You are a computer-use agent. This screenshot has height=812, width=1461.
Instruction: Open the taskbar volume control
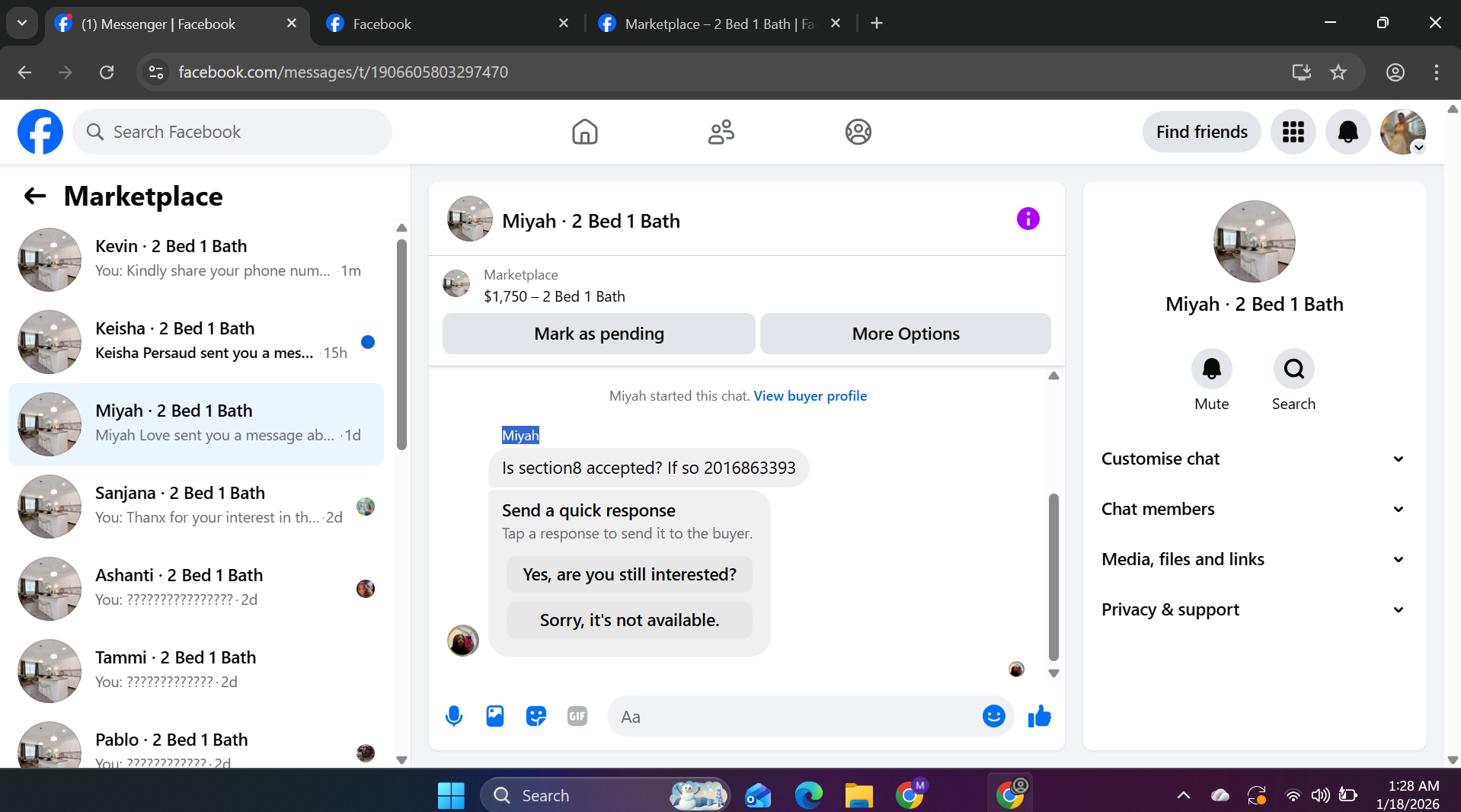(1320, 795)
